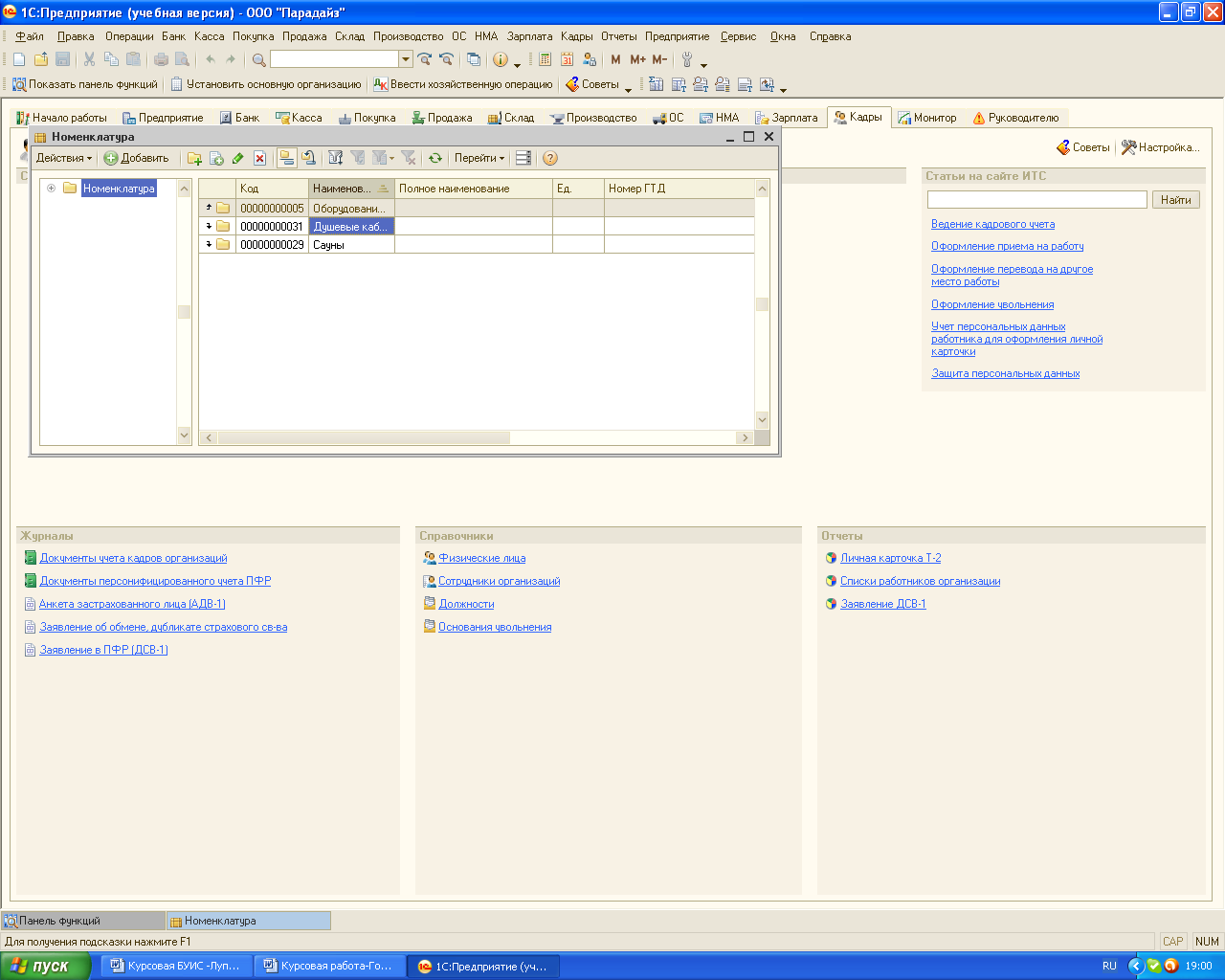Expand the search box dropdown arrow in toolbar
The height and width of the screenshot is (980, 1225).
pos(406,59)
